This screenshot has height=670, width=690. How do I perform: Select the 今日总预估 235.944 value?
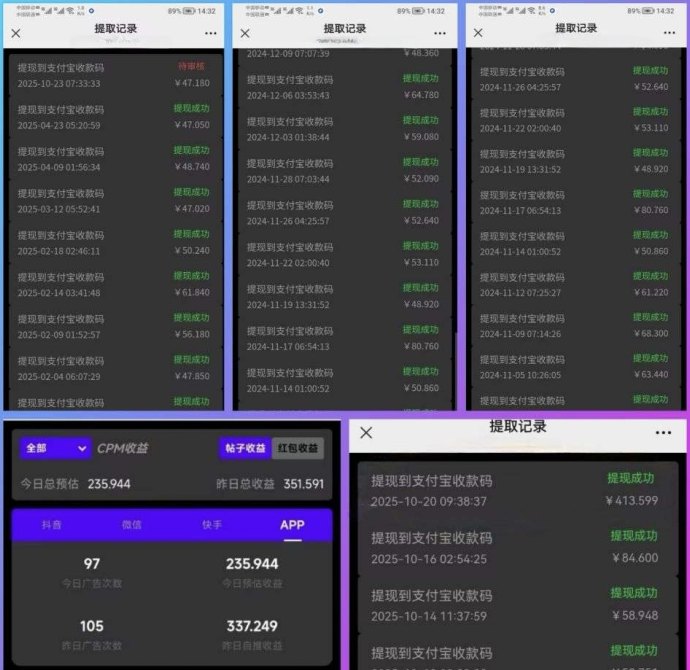pyautogui.click(x=109, y=484)
